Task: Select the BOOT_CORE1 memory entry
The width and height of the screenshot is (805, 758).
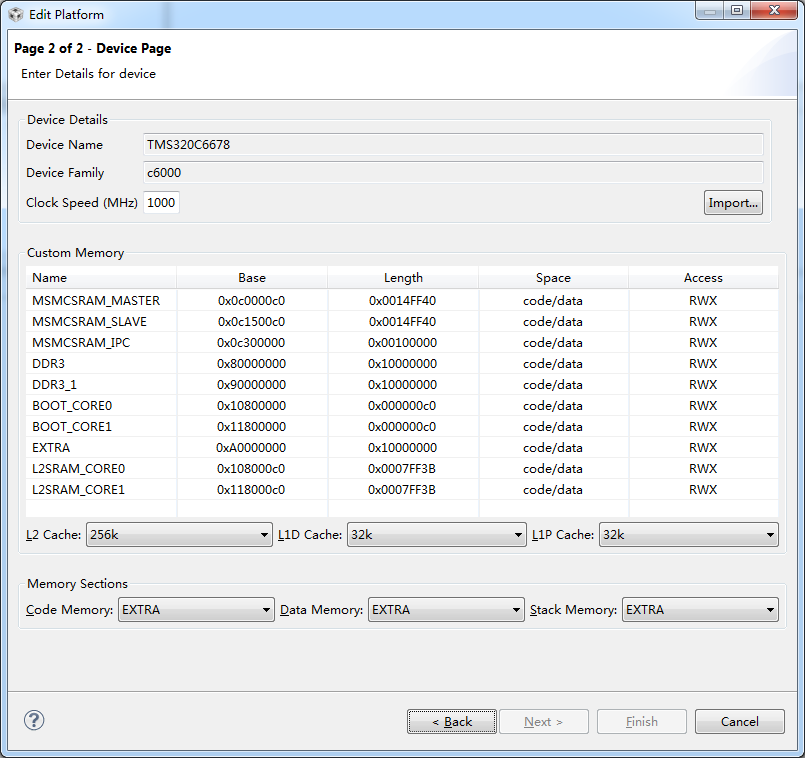Action: [72, 427]
